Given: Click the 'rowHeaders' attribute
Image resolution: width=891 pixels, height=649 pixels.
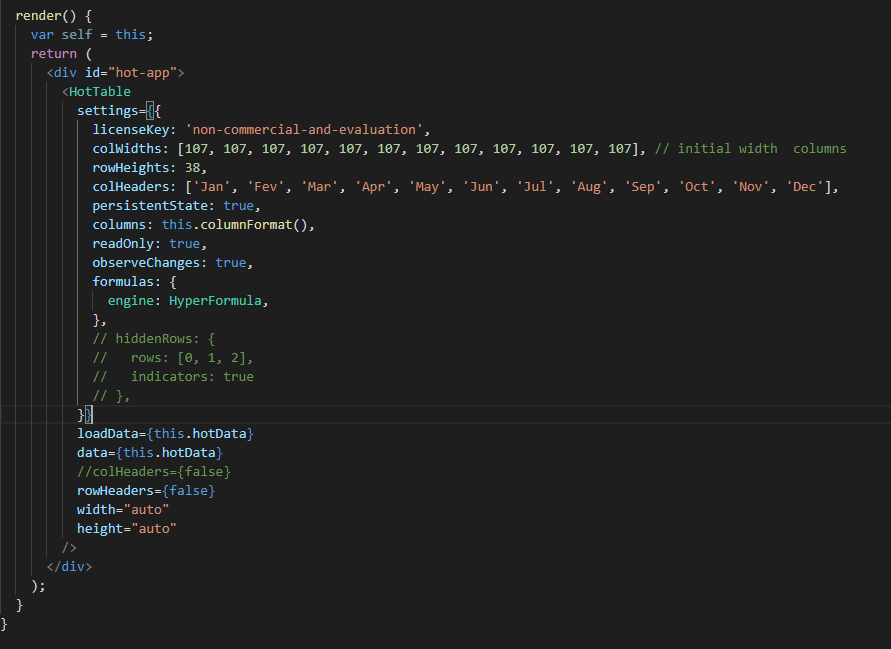Looking at the screenshot, I should click(115, 491).
